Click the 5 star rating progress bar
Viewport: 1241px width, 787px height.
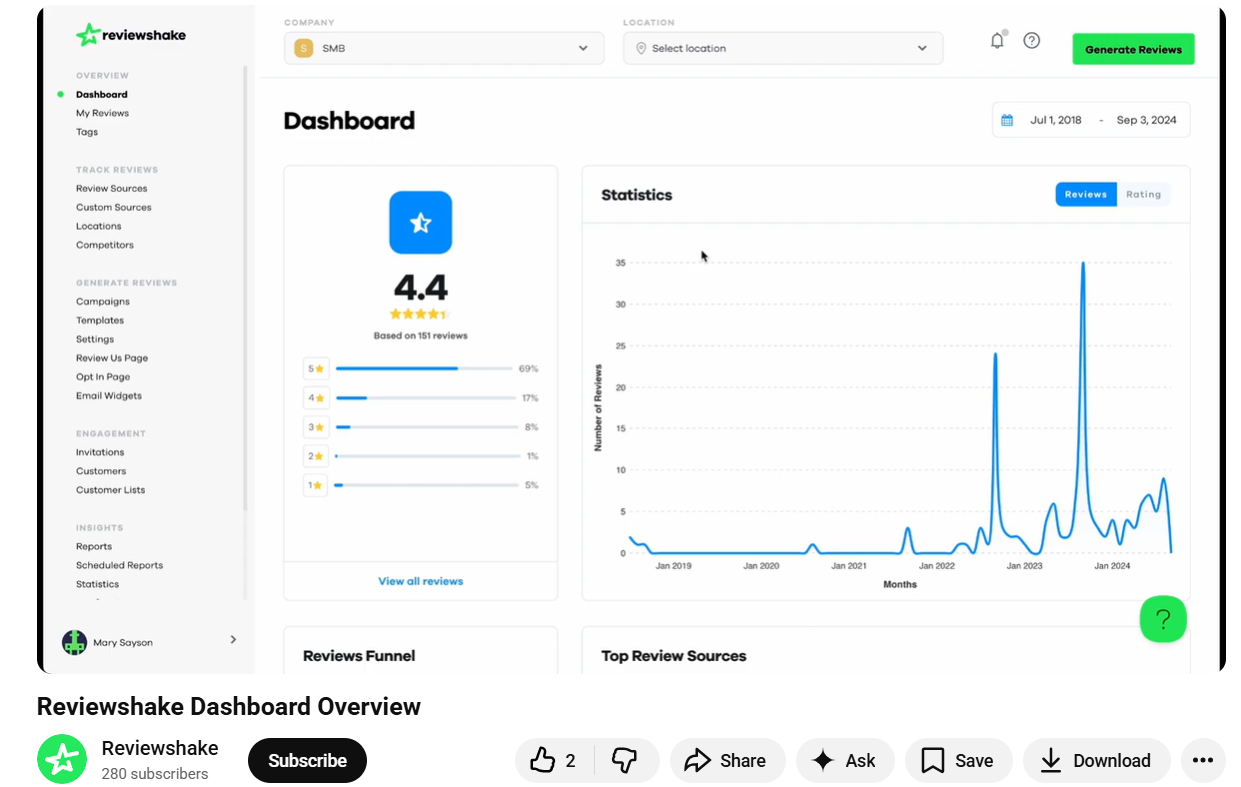pyautogui.click(x=424, y=369)
